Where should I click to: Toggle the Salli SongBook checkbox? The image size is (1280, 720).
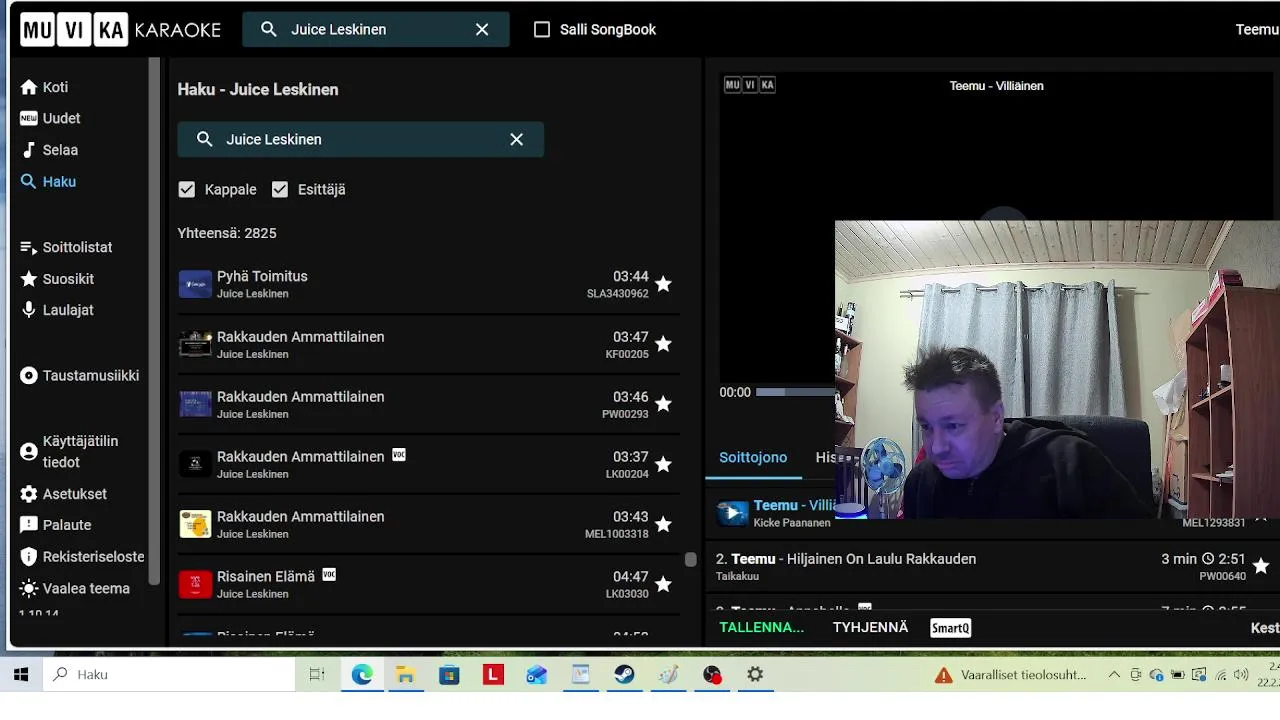(542, 30)
